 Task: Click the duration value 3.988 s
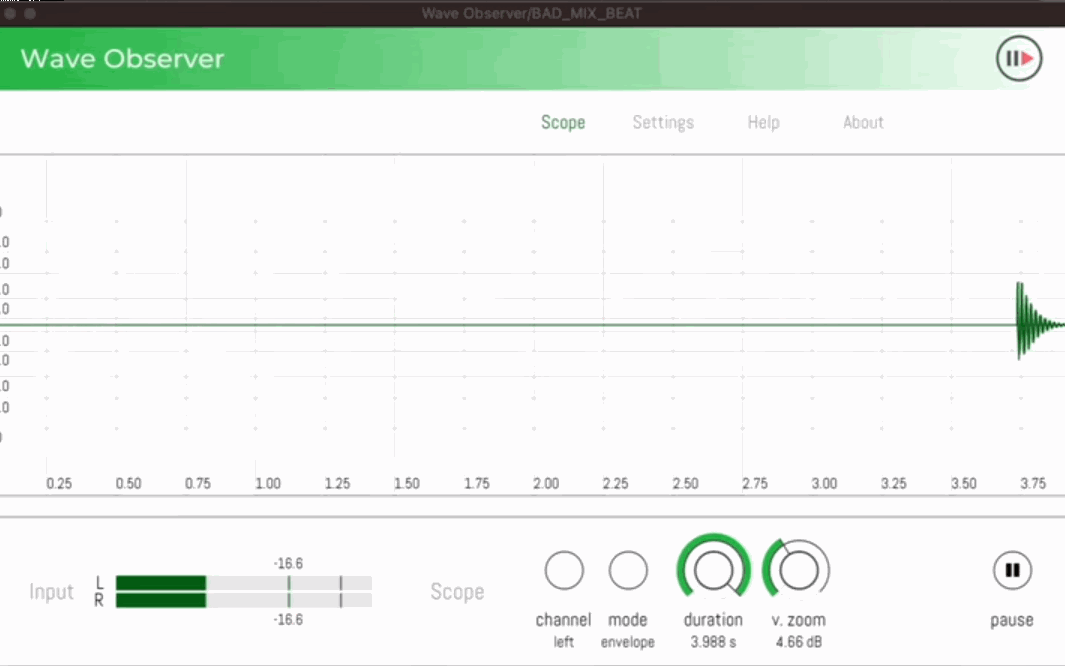click(713, 642)
